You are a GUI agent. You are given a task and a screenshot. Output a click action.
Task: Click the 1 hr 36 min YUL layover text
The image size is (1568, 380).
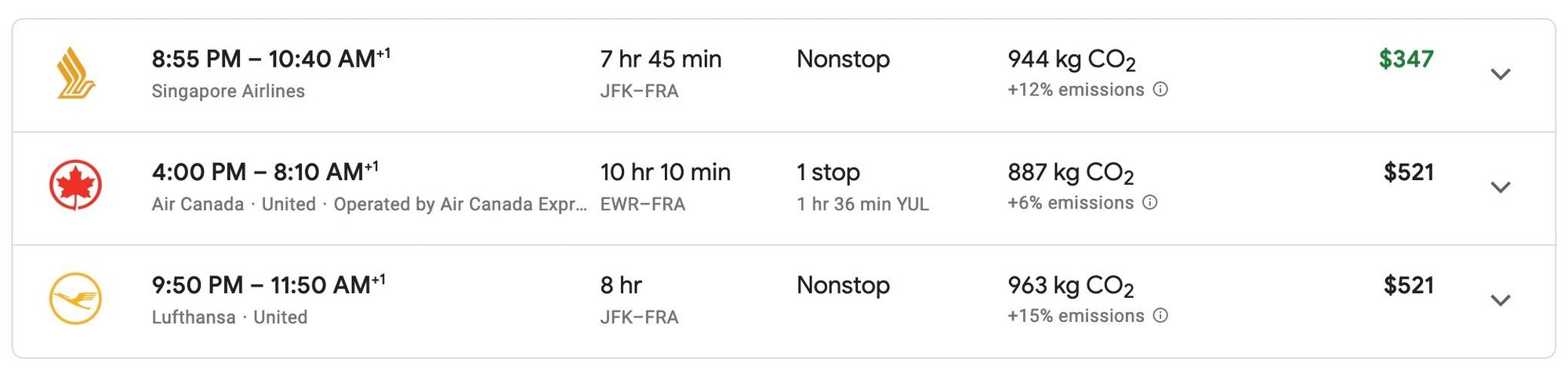pos(862,204)
